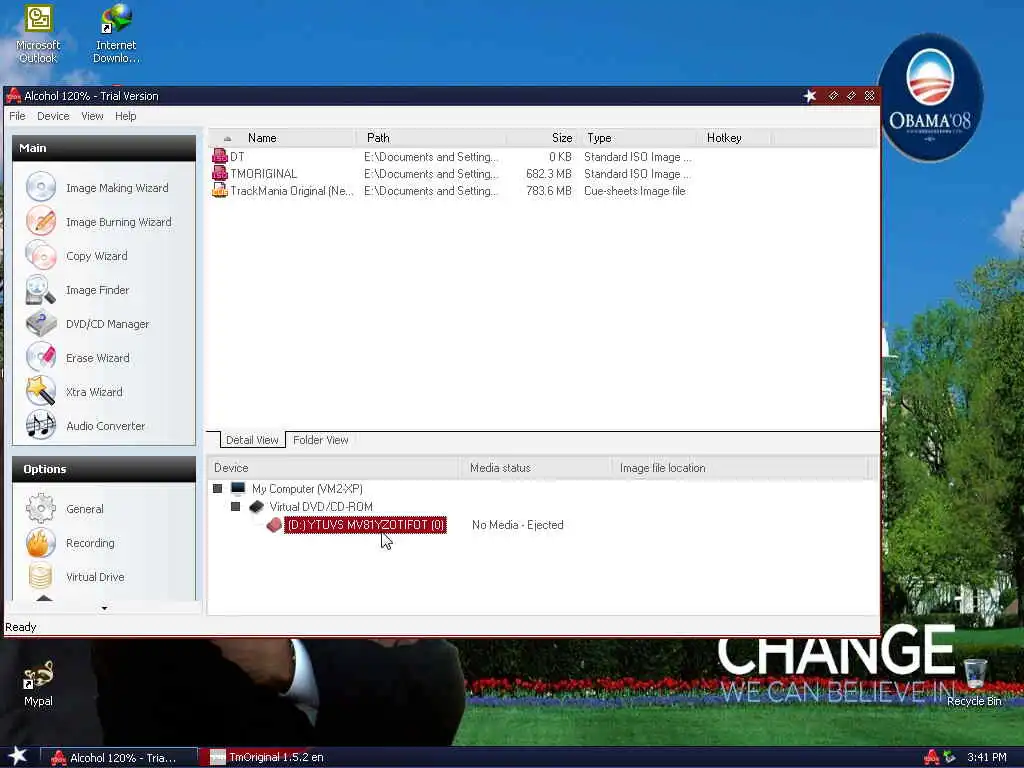Select the (D:) YTUVS MV81YZOTIFOT drive entry
Image resolution: width=1024 pixels, height=768 pixels.
(366, 524)
